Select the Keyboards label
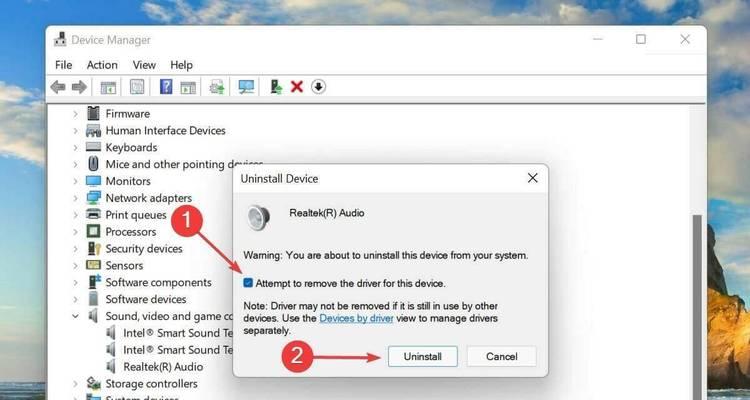 [x=131, y=147]
